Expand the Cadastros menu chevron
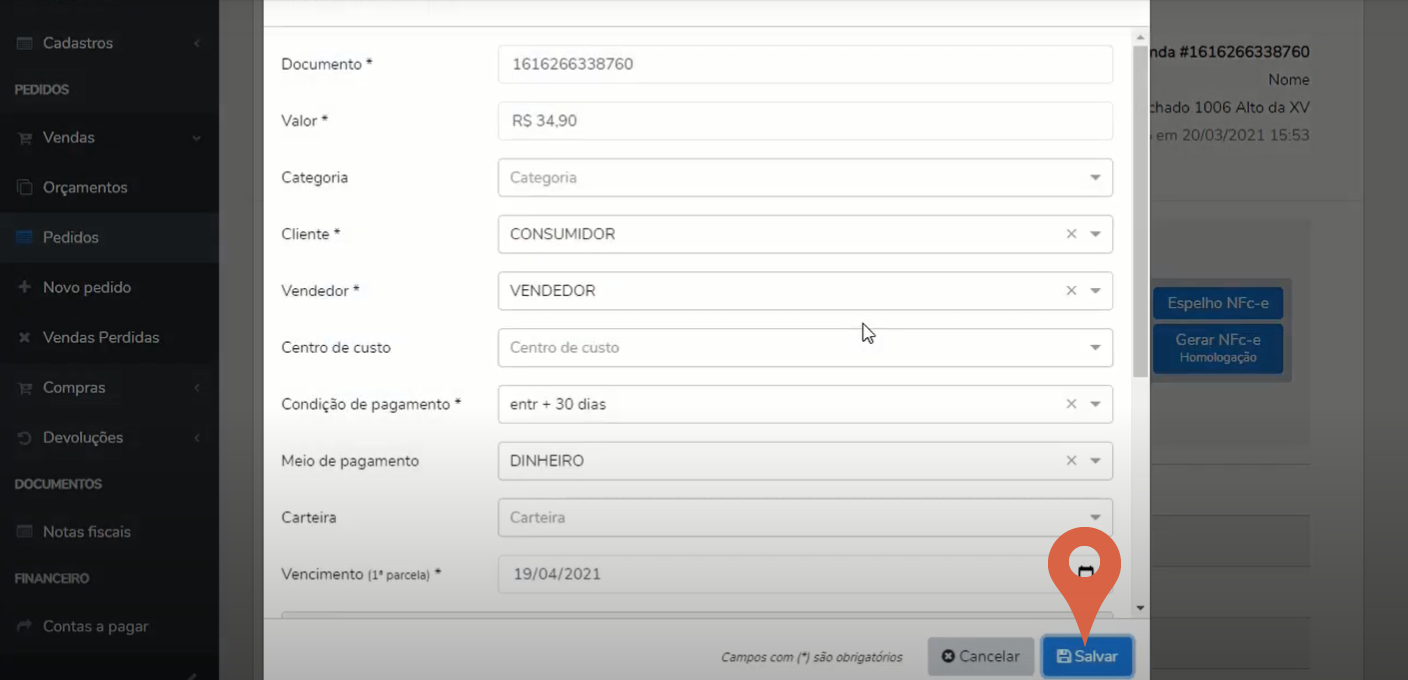 coord(197,43)
